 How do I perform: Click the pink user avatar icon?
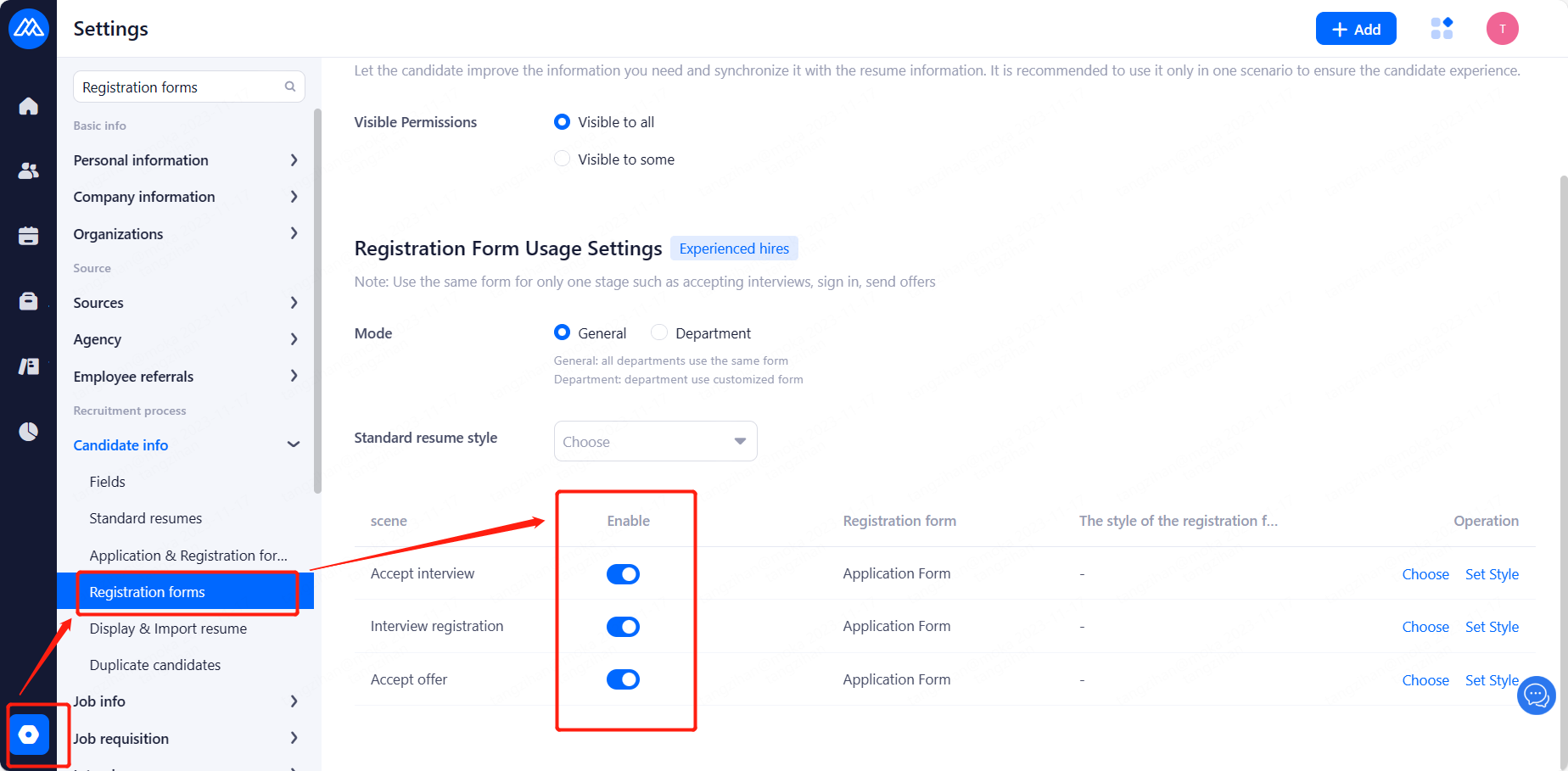1502,29
